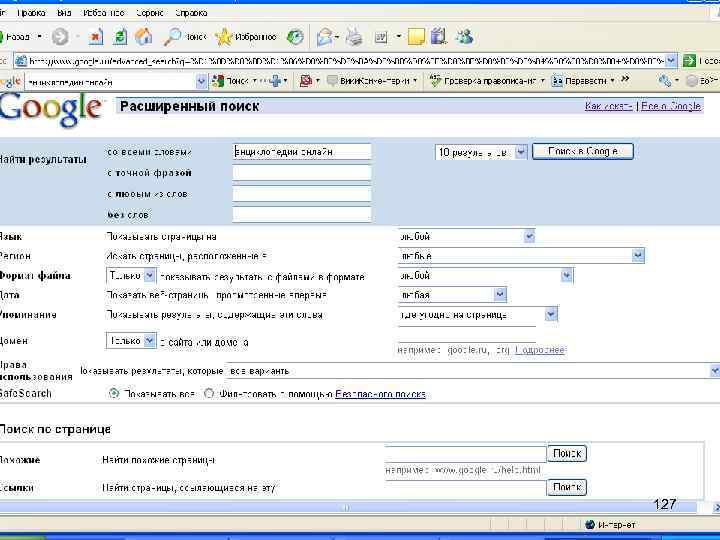Select Показывать все SafeSearch radio button
The width and height of the screenshot is (720, 540).
(113, 394)
